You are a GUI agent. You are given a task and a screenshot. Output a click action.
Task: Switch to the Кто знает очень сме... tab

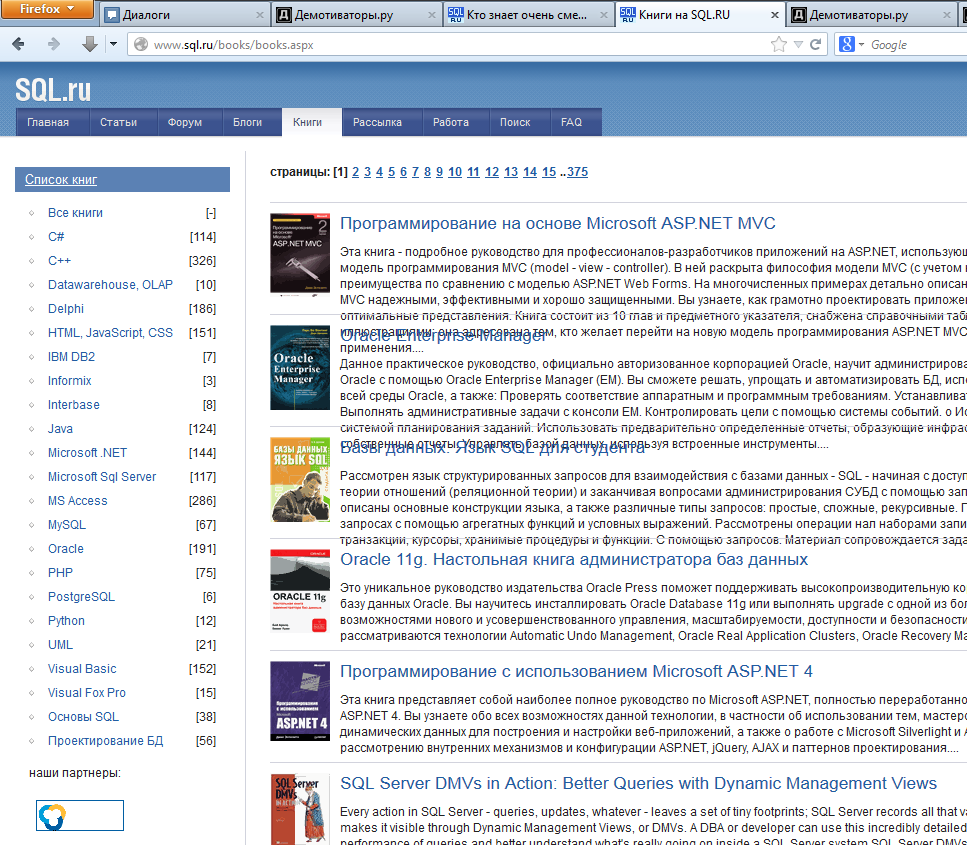tap(527, 15)
